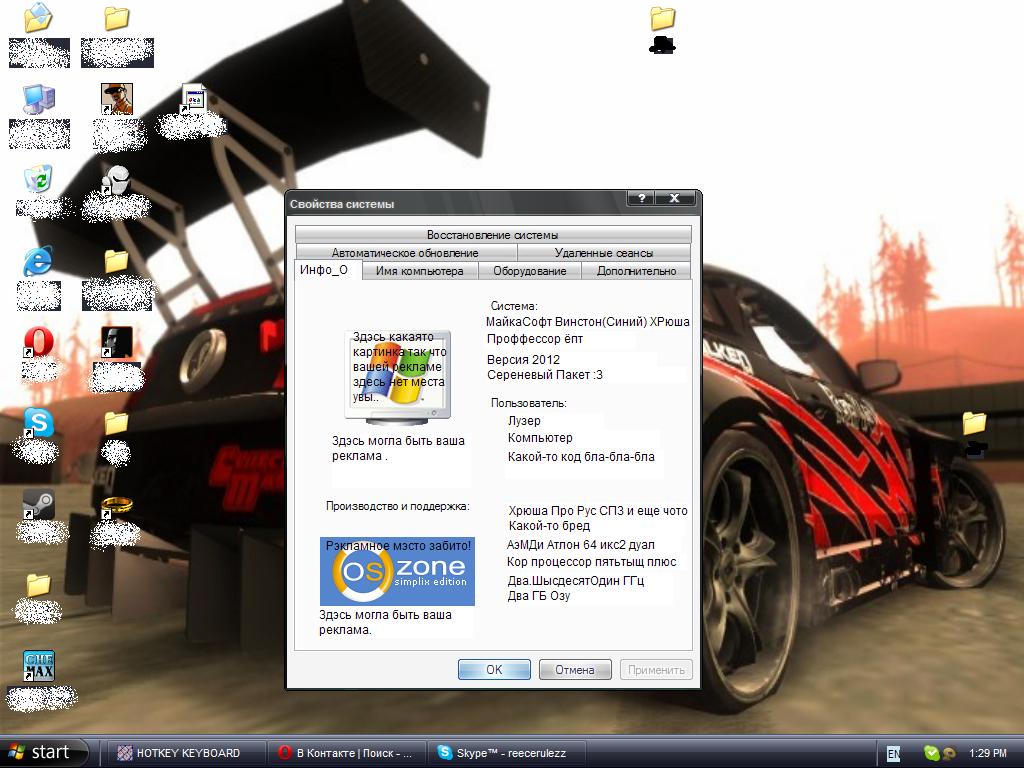Open the Оборудование tab

click(x=530, y=271)
